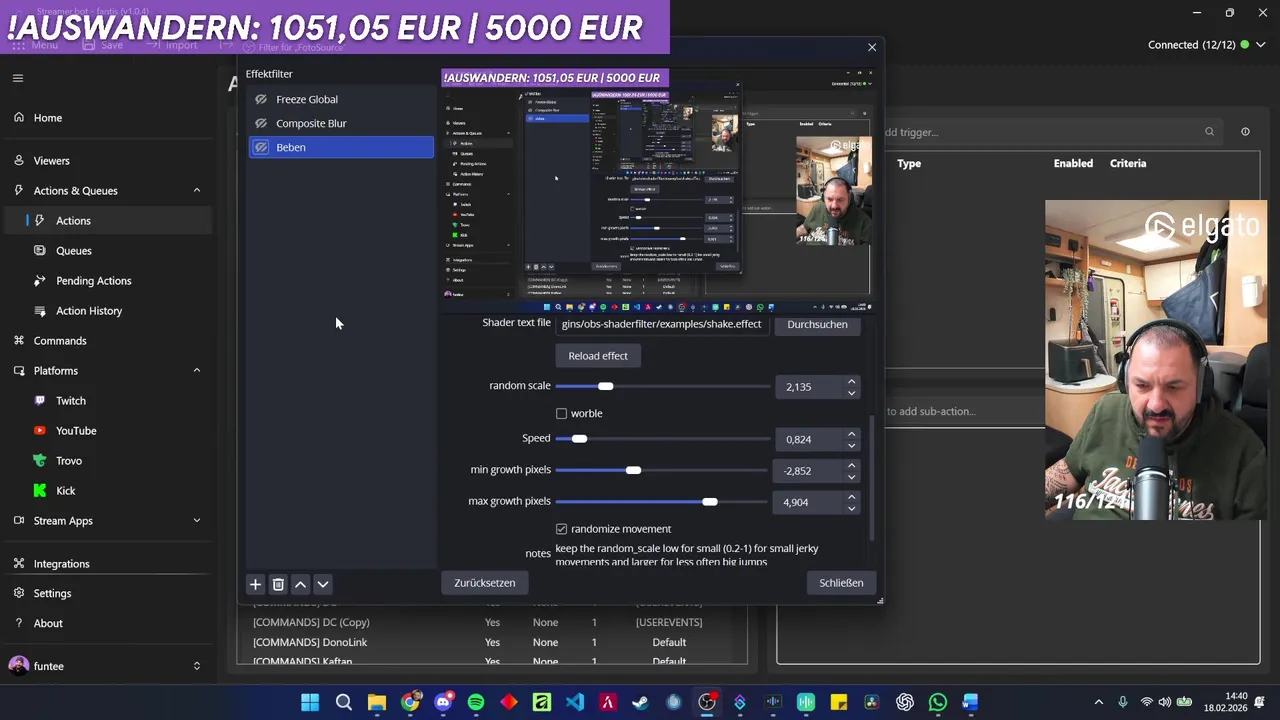Open Queues via its list icon
1280x720 pixels.
[x=39, y=250]
